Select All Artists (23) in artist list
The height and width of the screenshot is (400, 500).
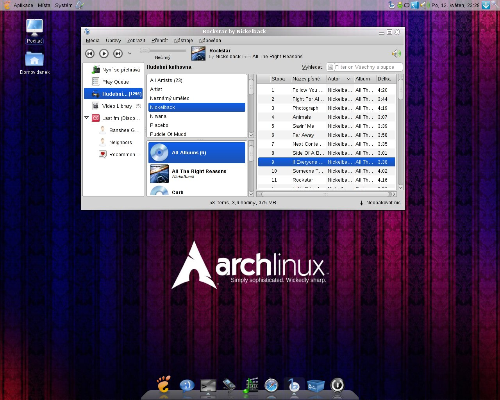click(197, 80)
